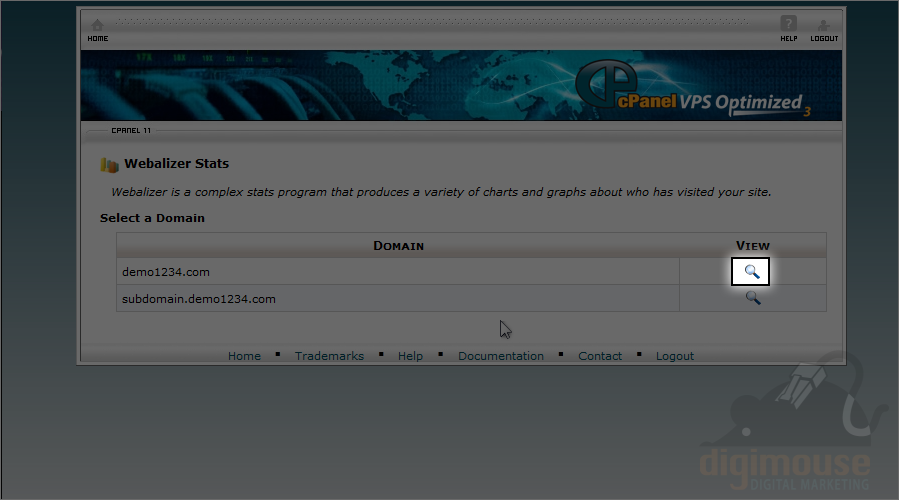View stats for demo1234.com magnifier icon
The width and height of the screenshot is (899, 500).
[x=752, y=271]
